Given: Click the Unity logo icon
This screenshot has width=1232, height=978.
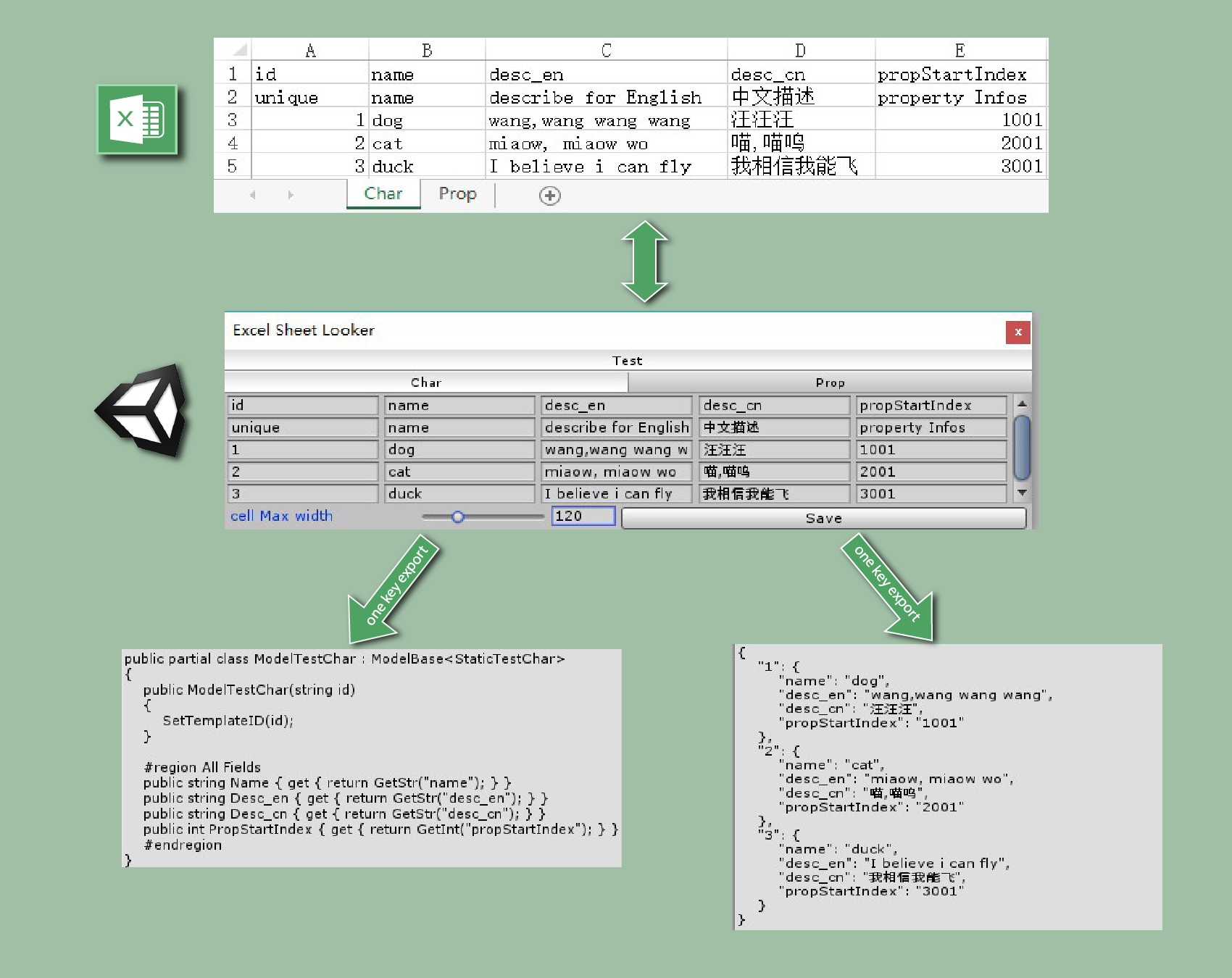Looking at the screenshot, I should 142,410.
